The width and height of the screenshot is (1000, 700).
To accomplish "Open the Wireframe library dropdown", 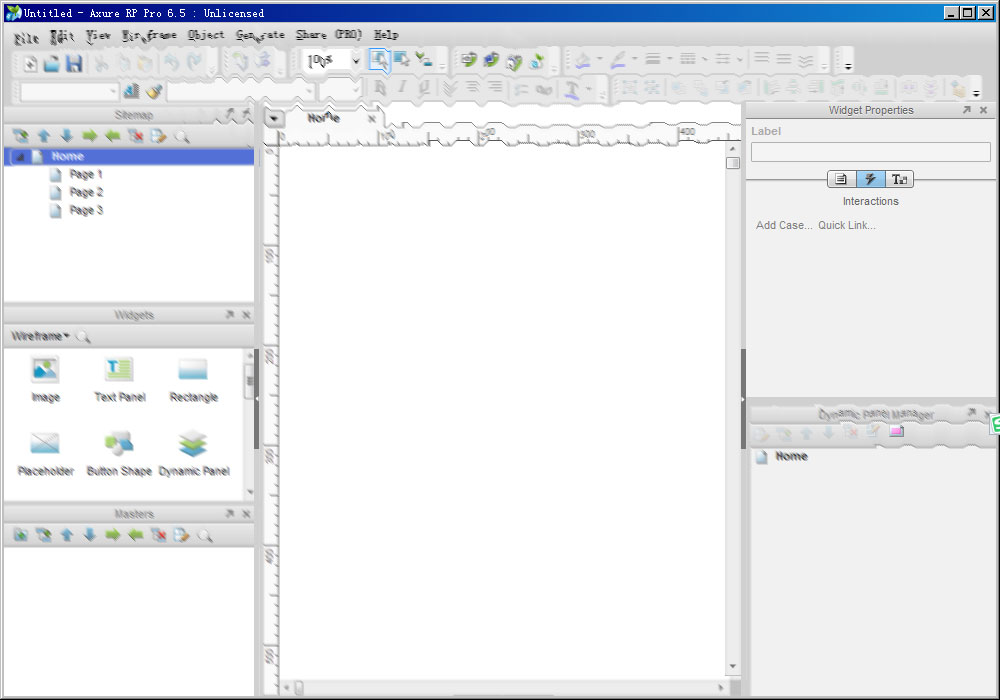I will [41, 336].
